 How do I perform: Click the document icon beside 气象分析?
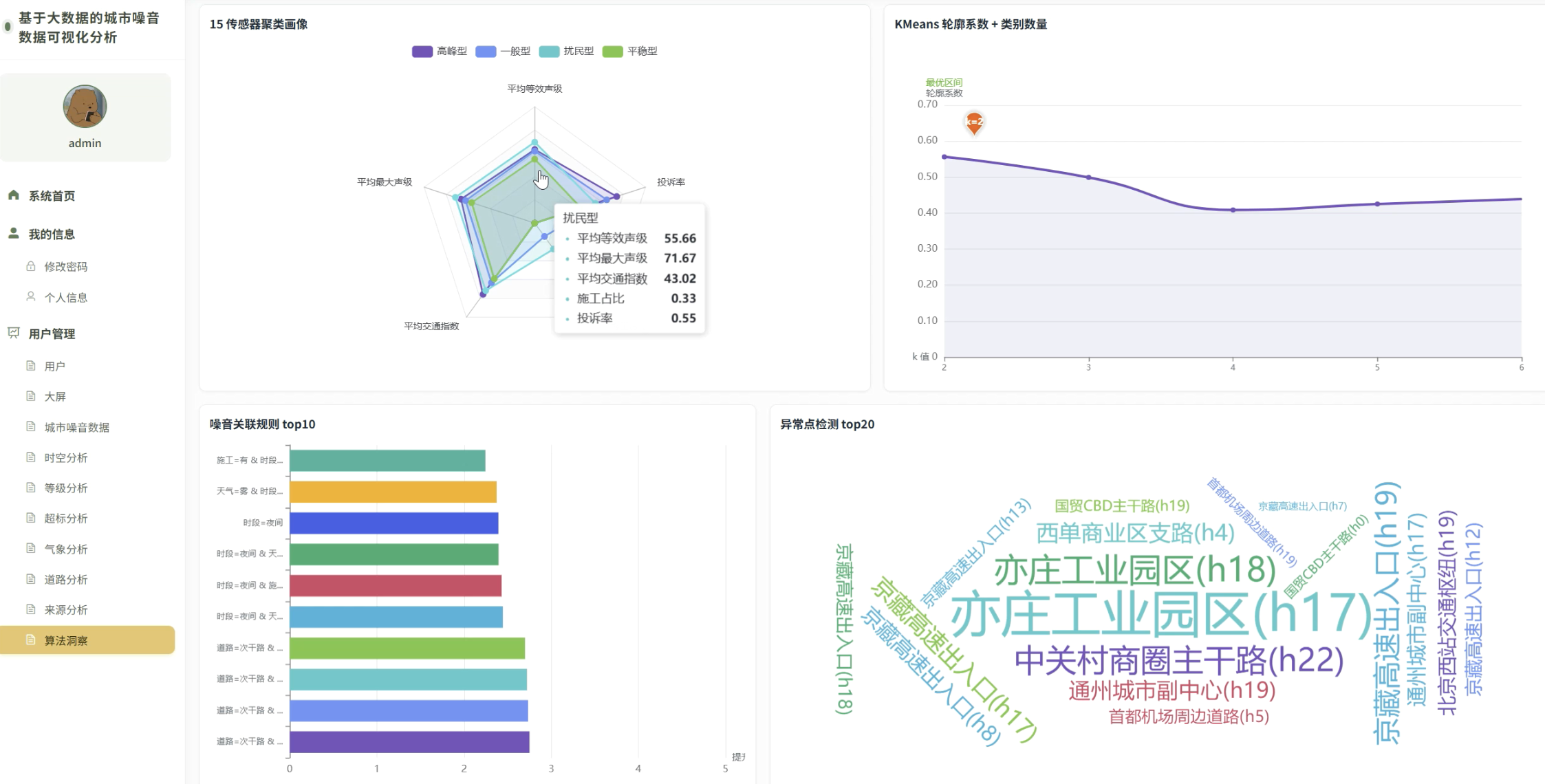pos(31,548)
